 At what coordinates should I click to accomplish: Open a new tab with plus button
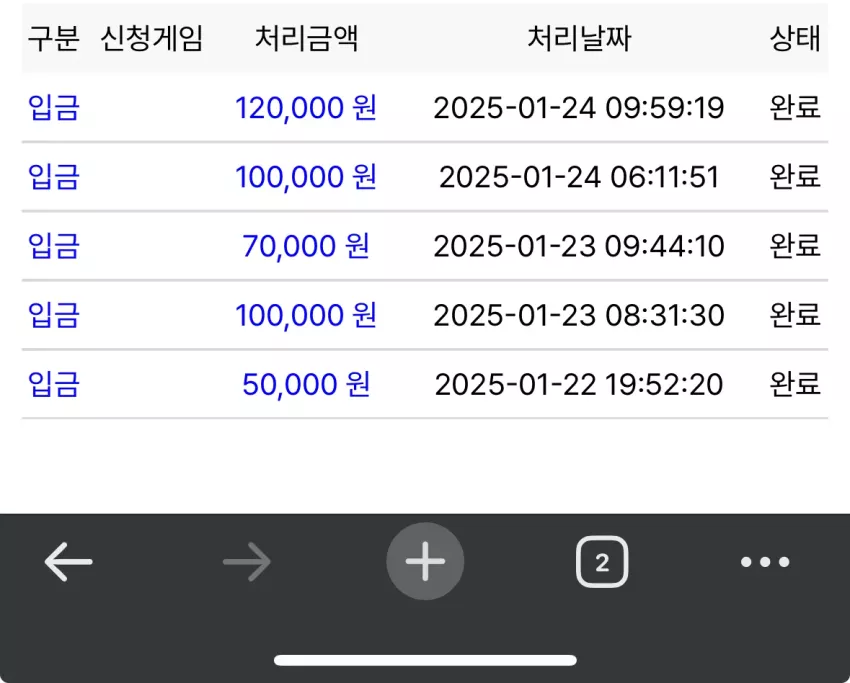point(425,562)
